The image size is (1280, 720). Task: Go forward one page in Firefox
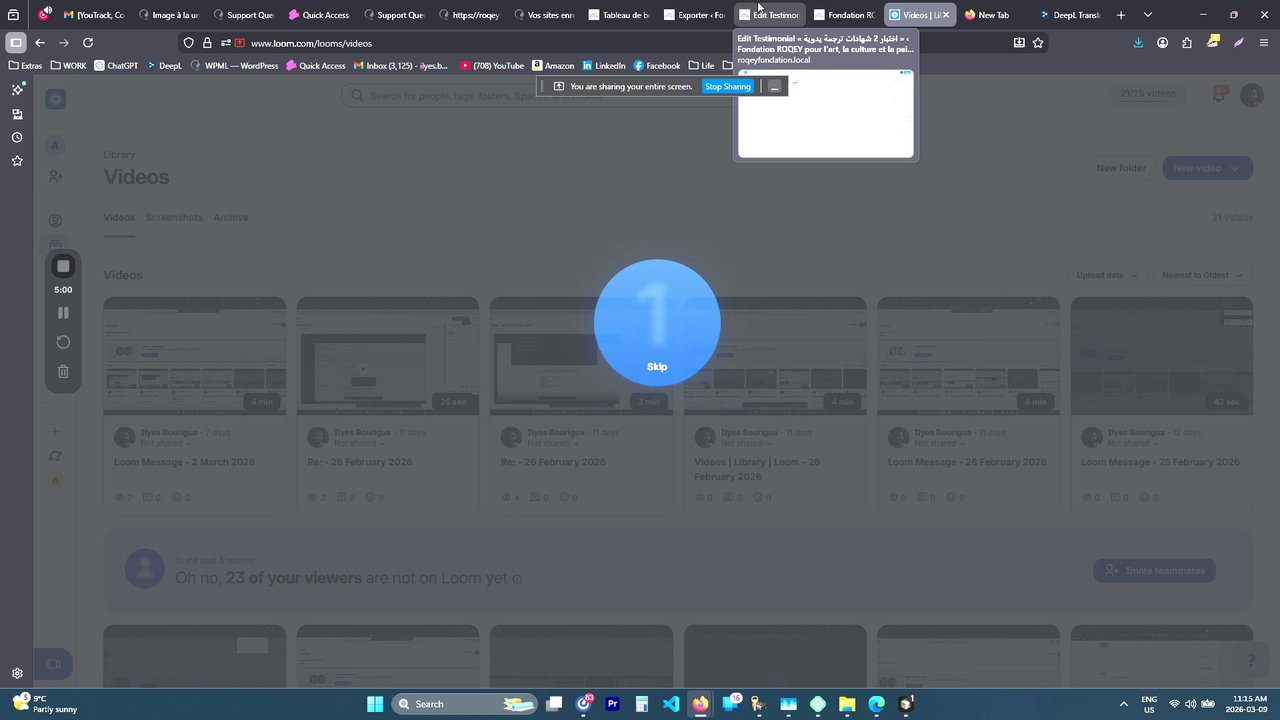pos(64,43)
